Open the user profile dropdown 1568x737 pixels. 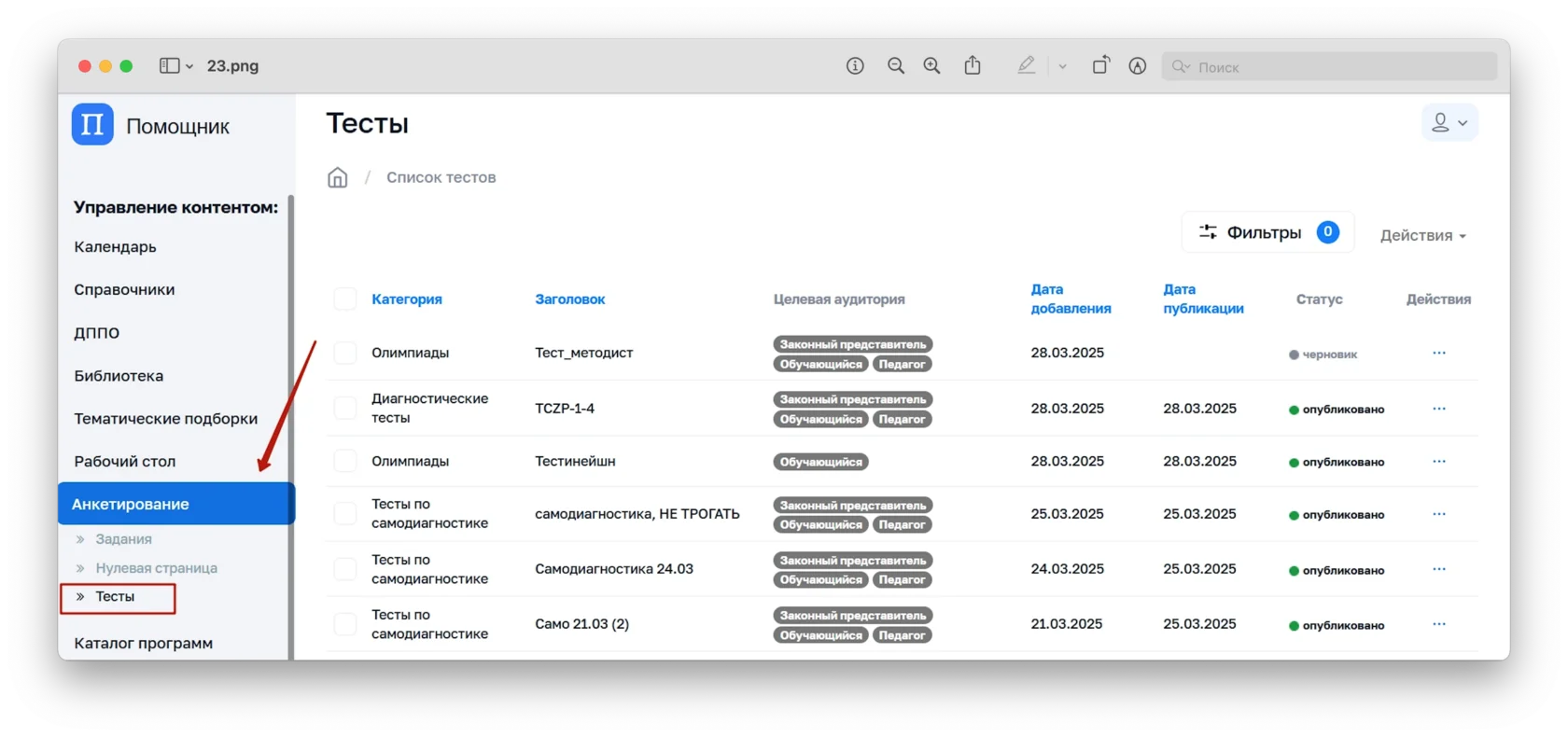pos(1449,123)
